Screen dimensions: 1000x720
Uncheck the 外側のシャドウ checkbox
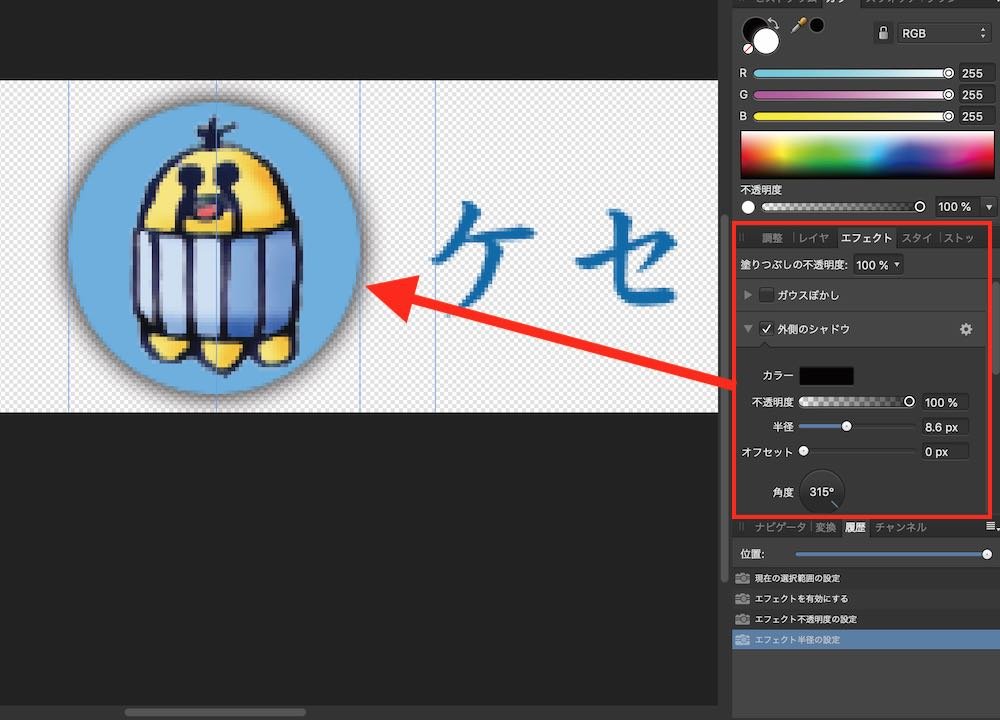(767, 329)
